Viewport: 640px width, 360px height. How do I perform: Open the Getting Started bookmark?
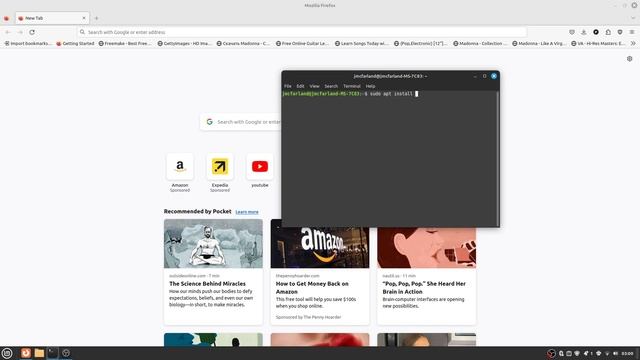[75, 43]
